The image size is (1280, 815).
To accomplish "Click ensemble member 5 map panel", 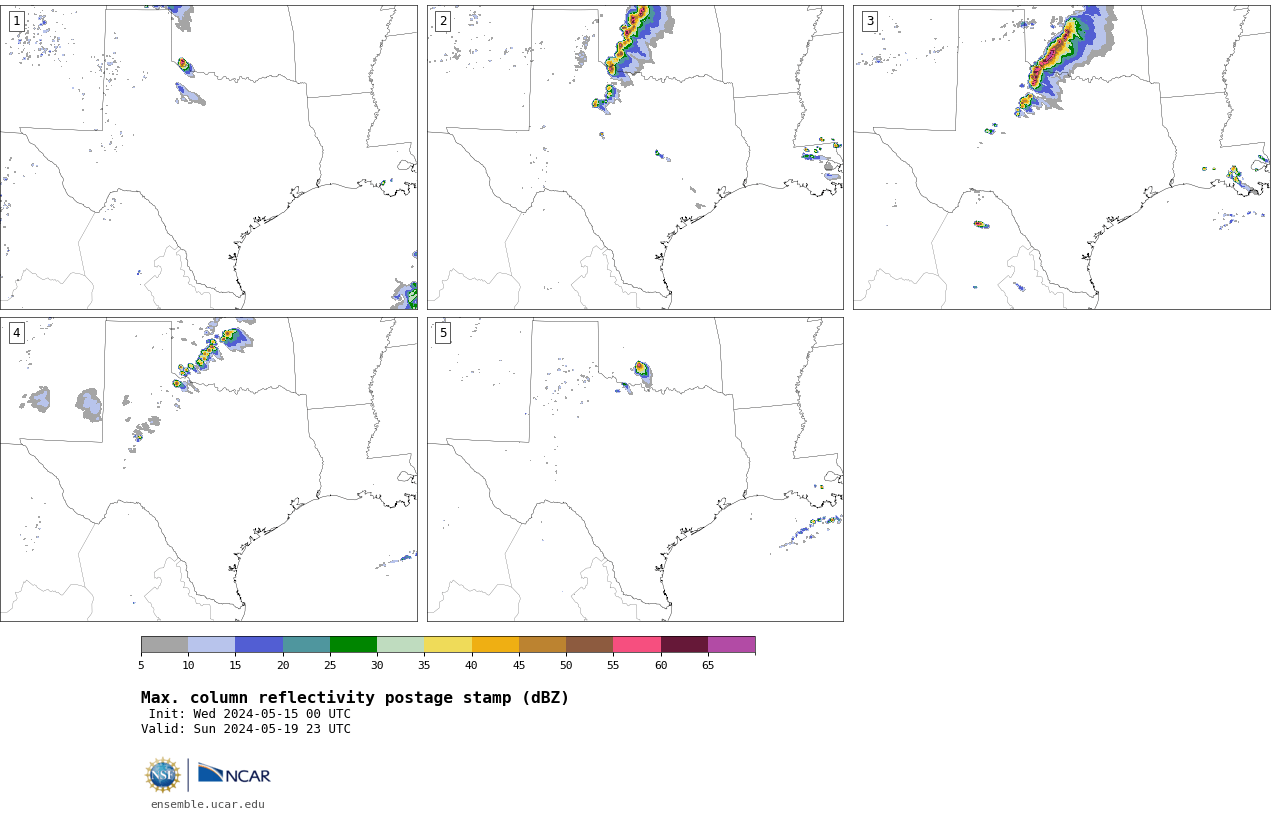I will [x=635, y=469].
